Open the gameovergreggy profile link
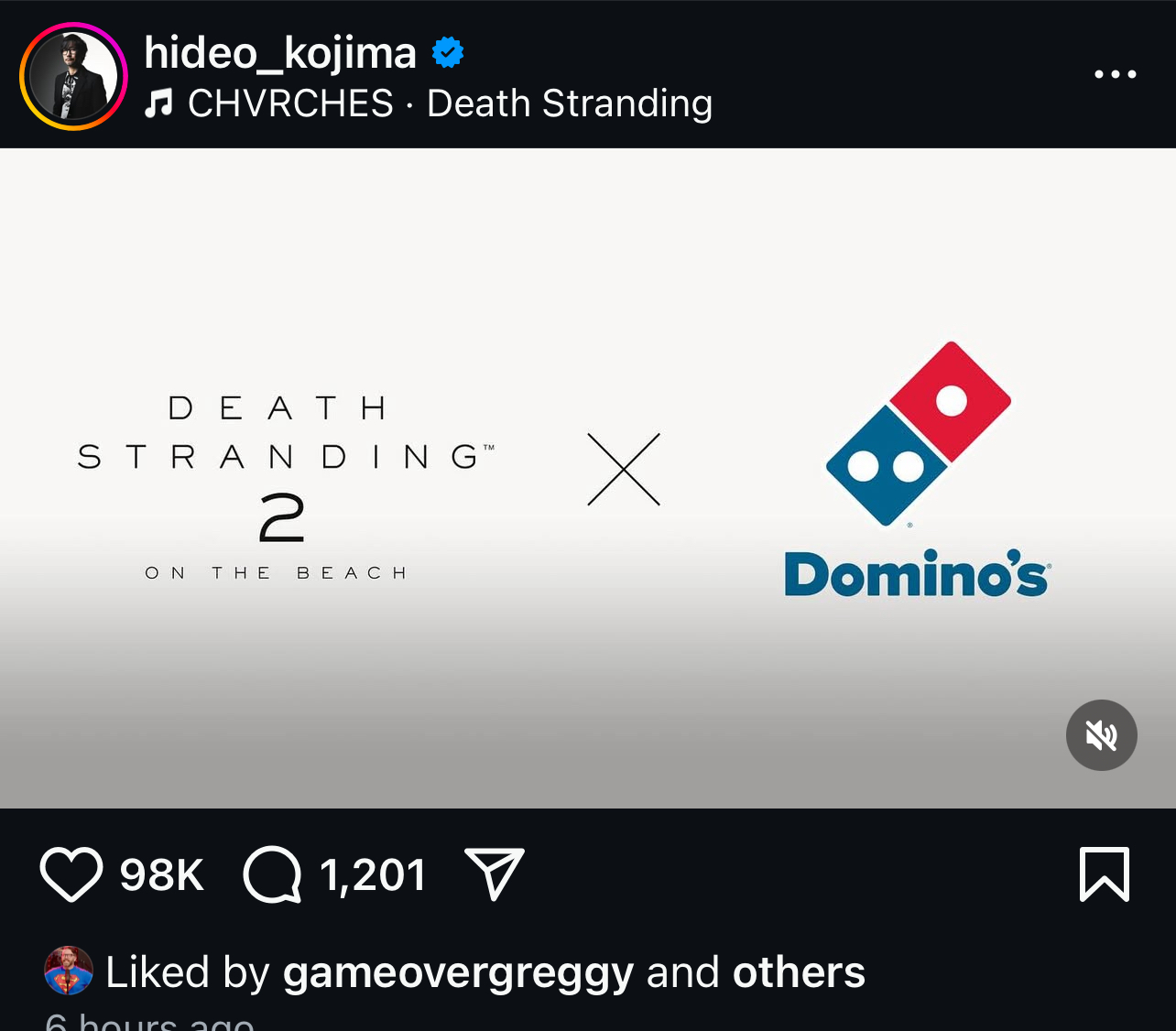 pyautogui.click(x=458, y=972)
